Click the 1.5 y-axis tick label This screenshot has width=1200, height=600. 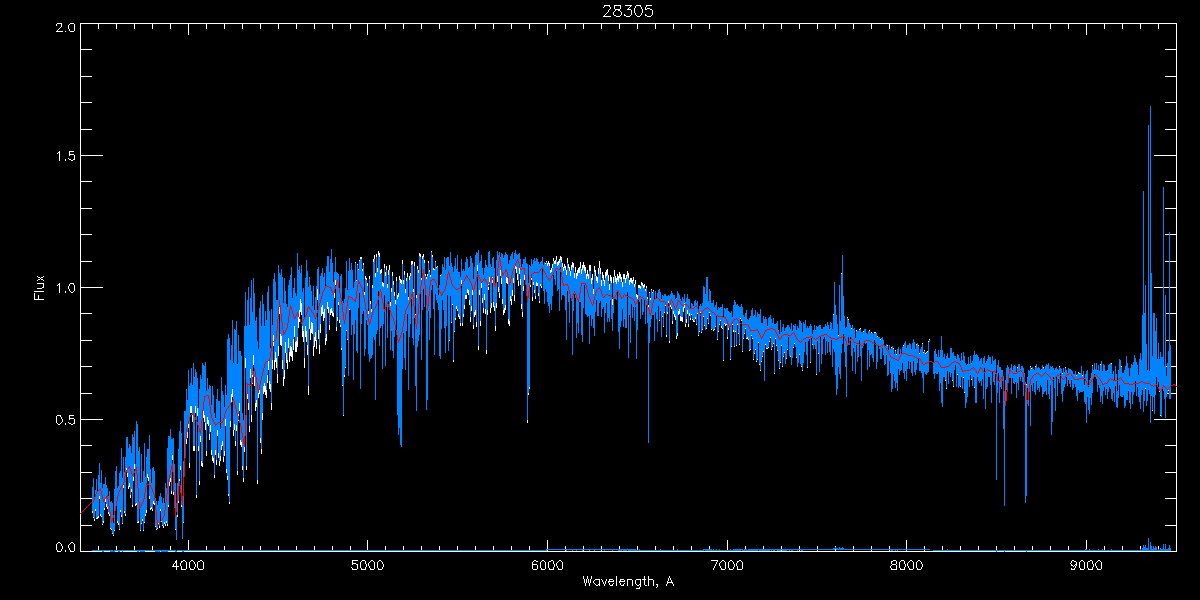click(66, 157)
